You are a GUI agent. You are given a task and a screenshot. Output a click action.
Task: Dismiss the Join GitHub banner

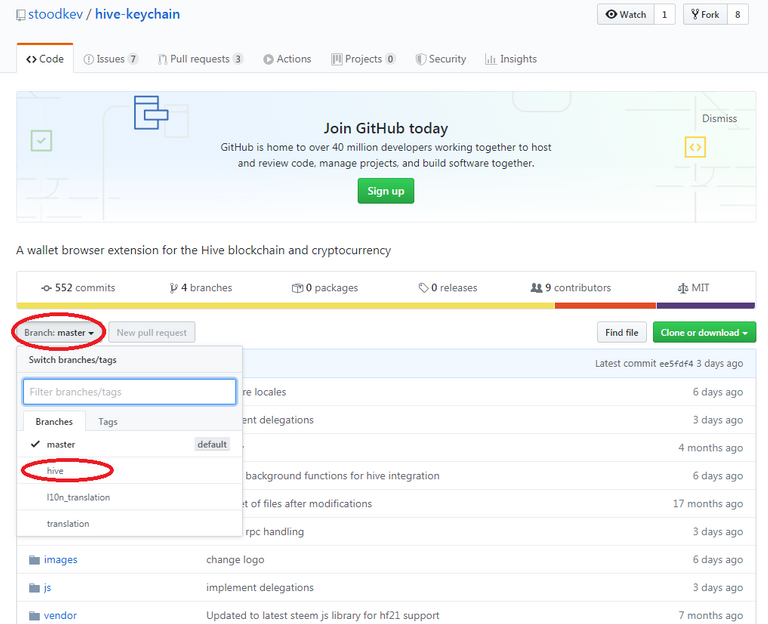coord(720,119)
